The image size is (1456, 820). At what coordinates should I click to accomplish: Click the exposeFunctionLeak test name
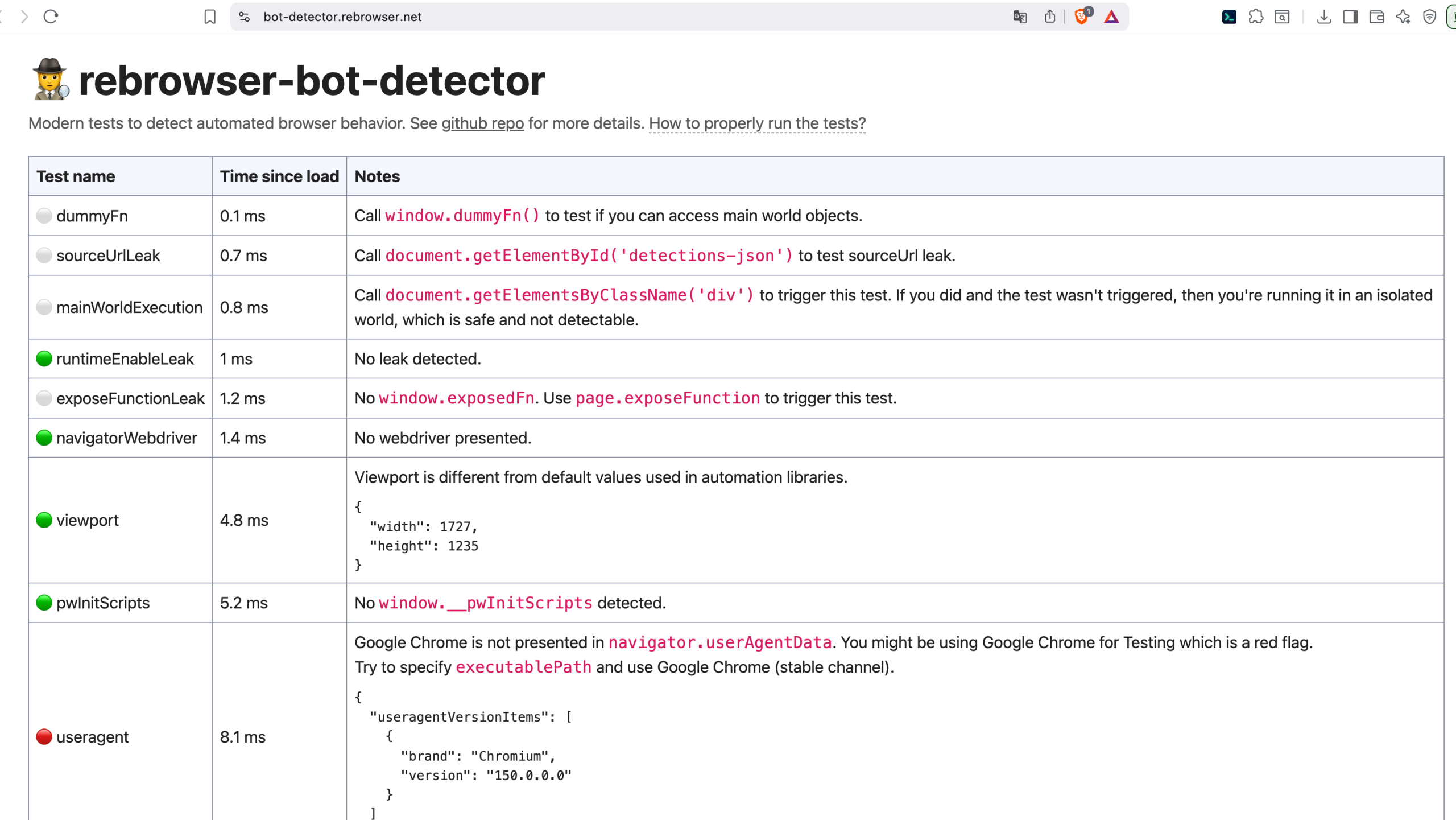click(130, 398)
